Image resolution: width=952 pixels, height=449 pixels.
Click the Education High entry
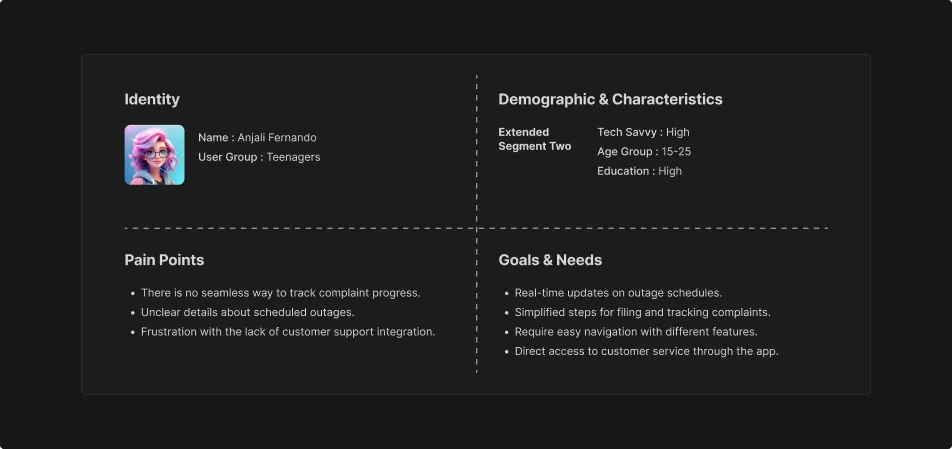(639, 171)
